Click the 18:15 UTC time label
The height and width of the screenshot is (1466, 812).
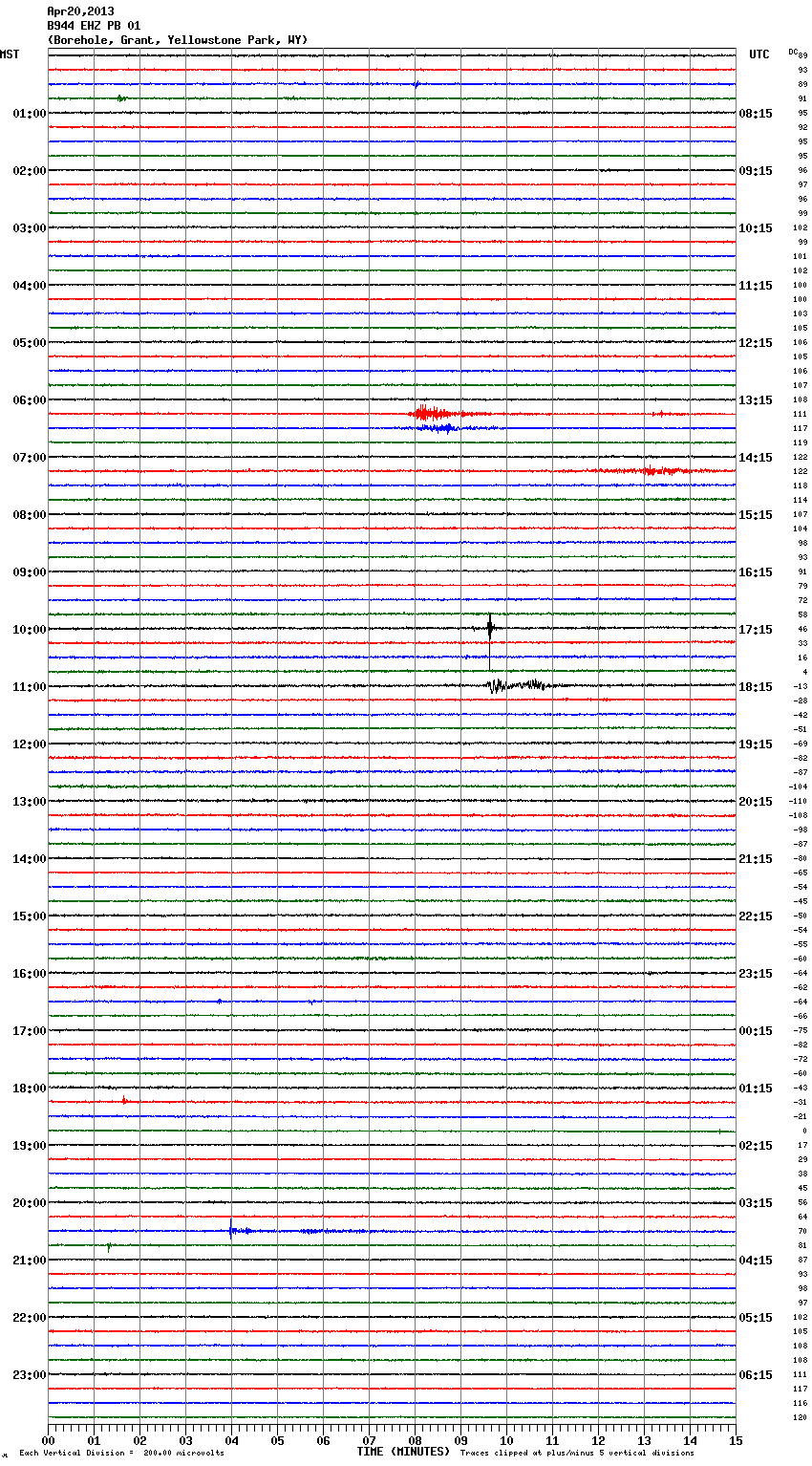point(756,687)
